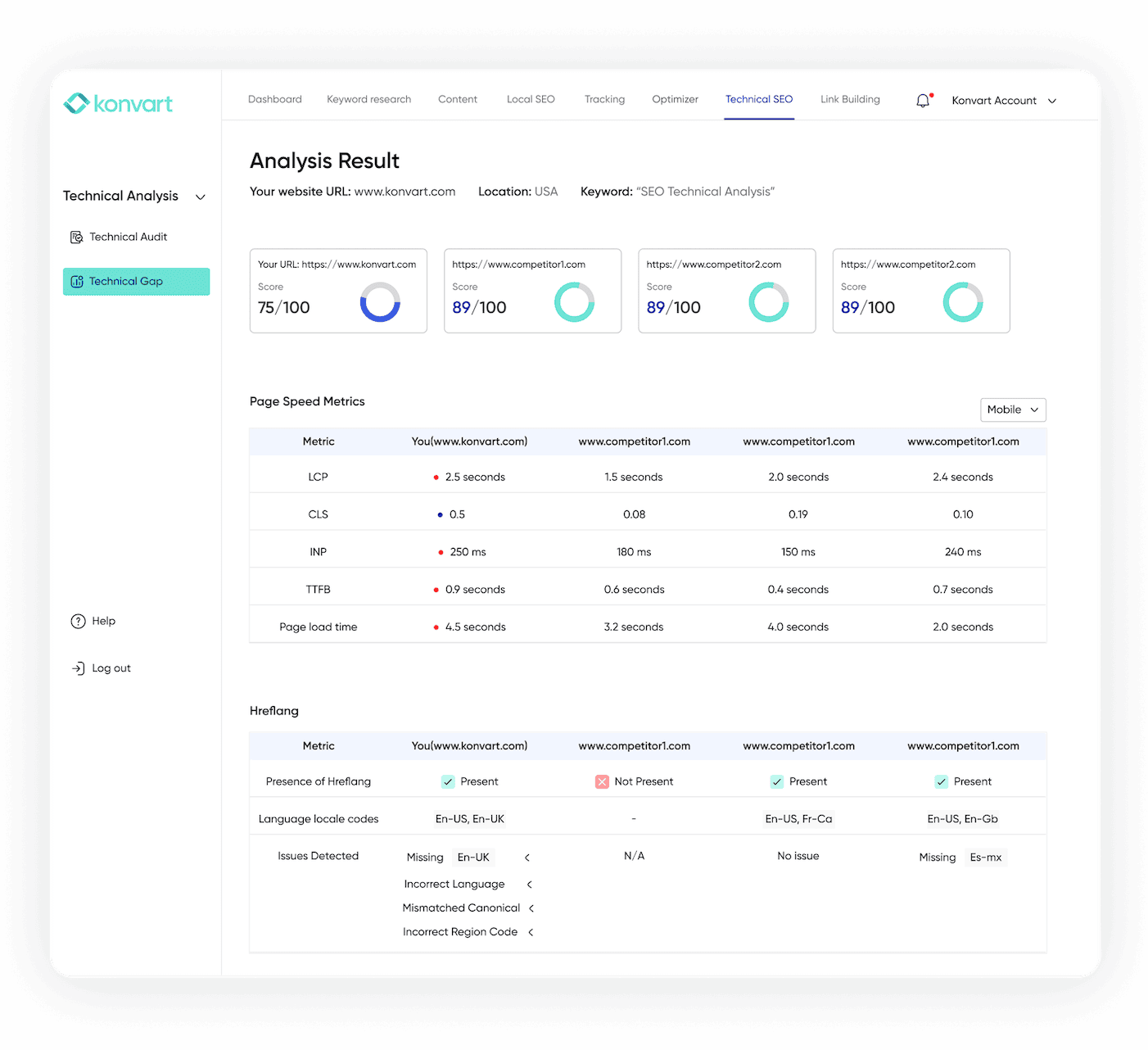Click the website URL www.konvart.com

tap(405, 192)
